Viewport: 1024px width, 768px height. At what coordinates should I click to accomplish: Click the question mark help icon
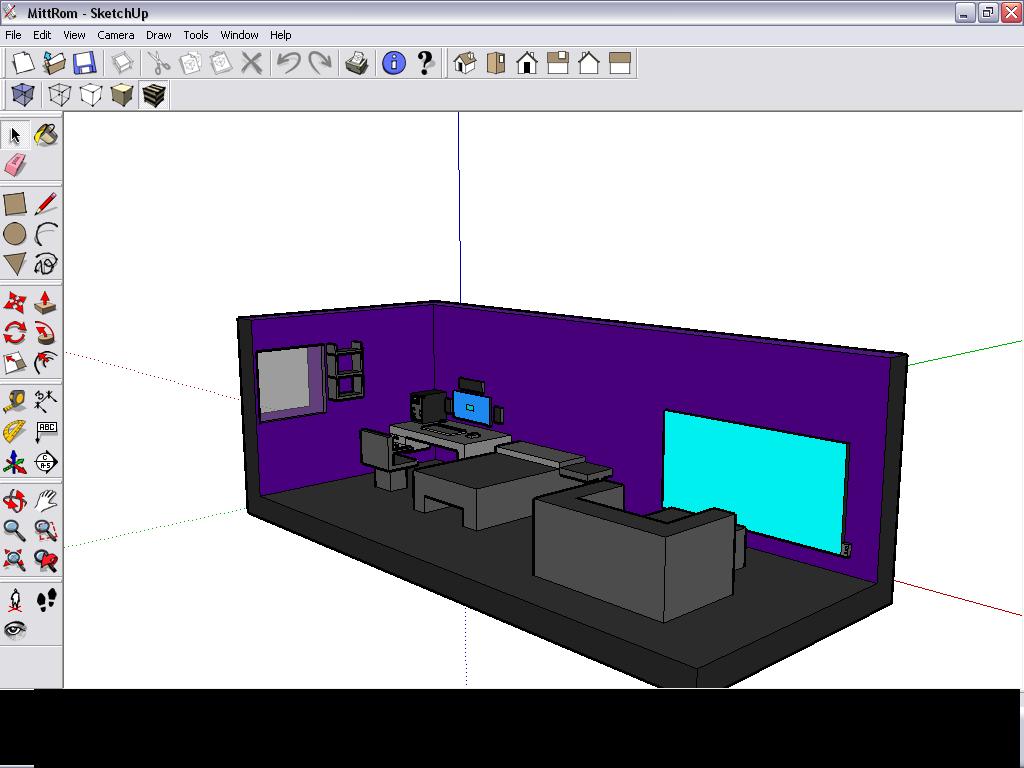click(x=425, y=63)
